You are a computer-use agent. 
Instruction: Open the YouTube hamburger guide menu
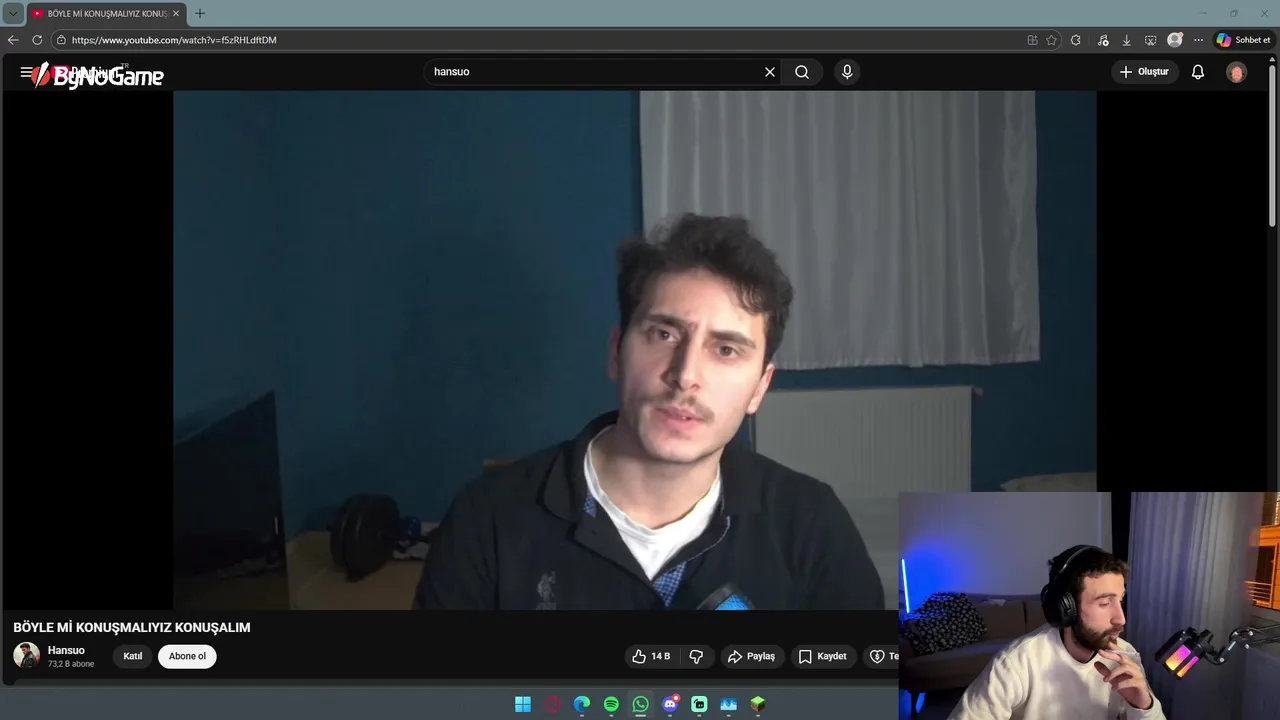pyautogui.click(x=26, y=72)
